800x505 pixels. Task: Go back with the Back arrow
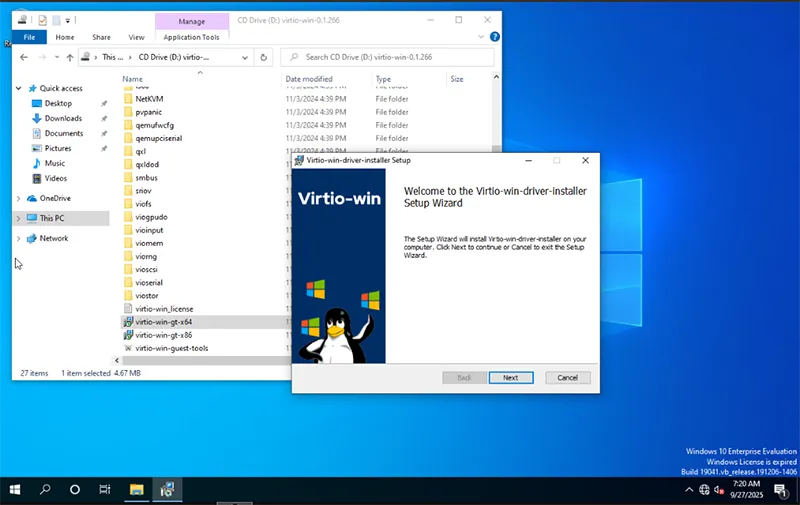pos(23,57)
